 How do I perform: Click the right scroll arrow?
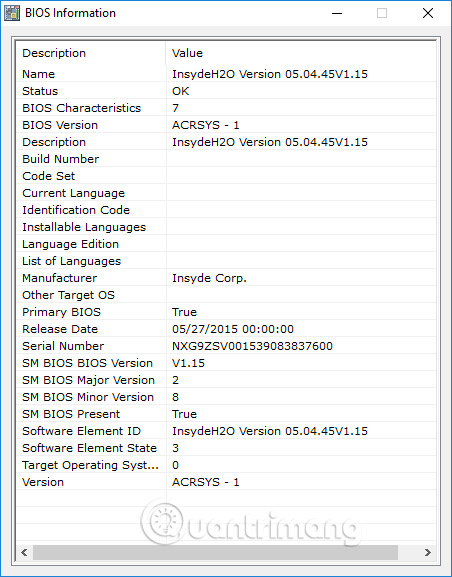point(428,552)
